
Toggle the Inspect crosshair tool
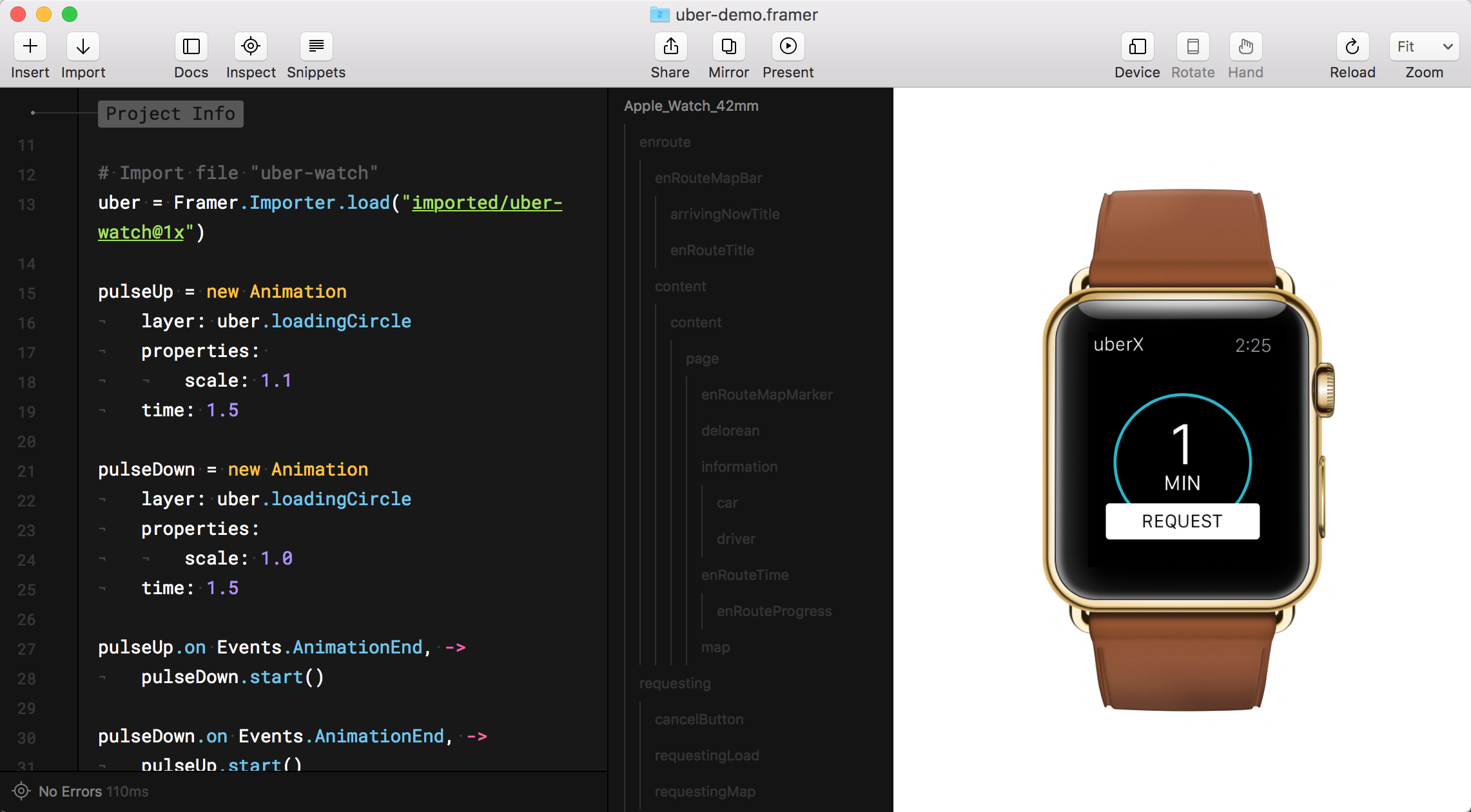tap(251, 46)
